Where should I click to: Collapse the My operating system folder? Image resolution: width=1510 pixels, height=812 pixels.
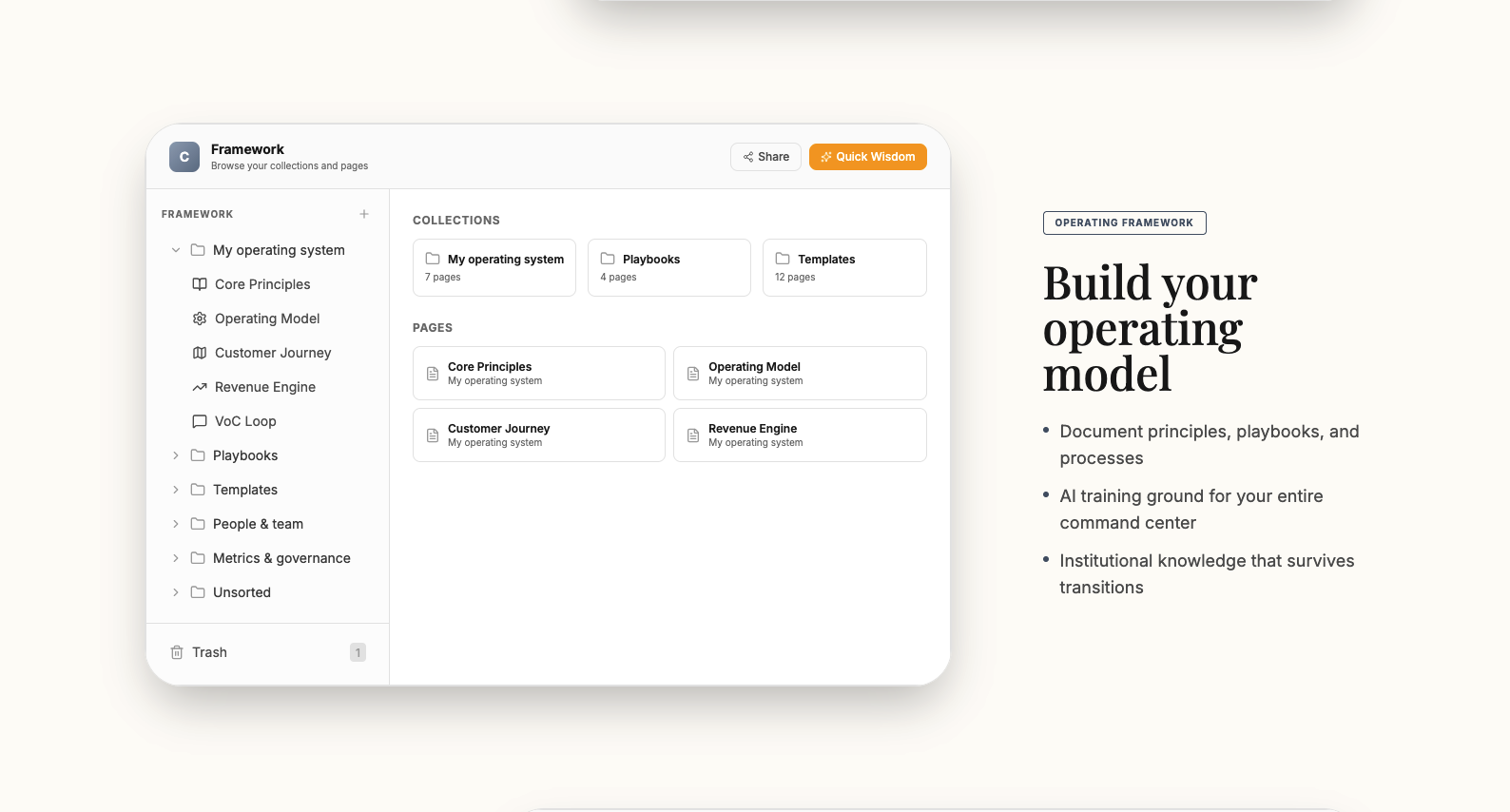176,250
